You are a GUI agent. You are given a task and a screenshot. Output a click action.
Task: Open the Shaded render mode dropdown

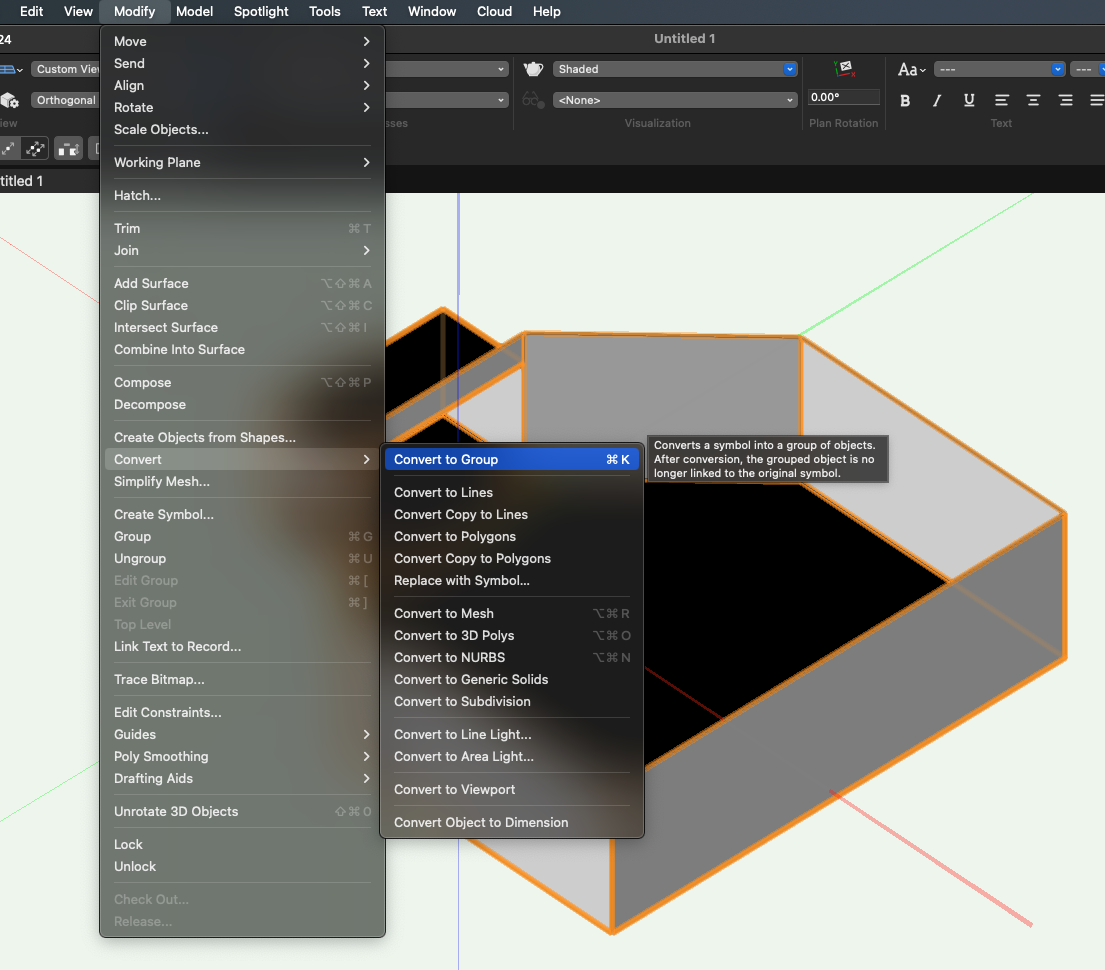tap(675, 69)
